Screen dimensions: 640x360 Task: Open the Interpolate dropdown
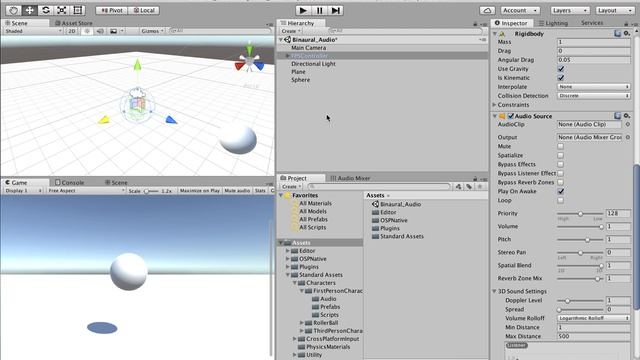coord(593,87)
